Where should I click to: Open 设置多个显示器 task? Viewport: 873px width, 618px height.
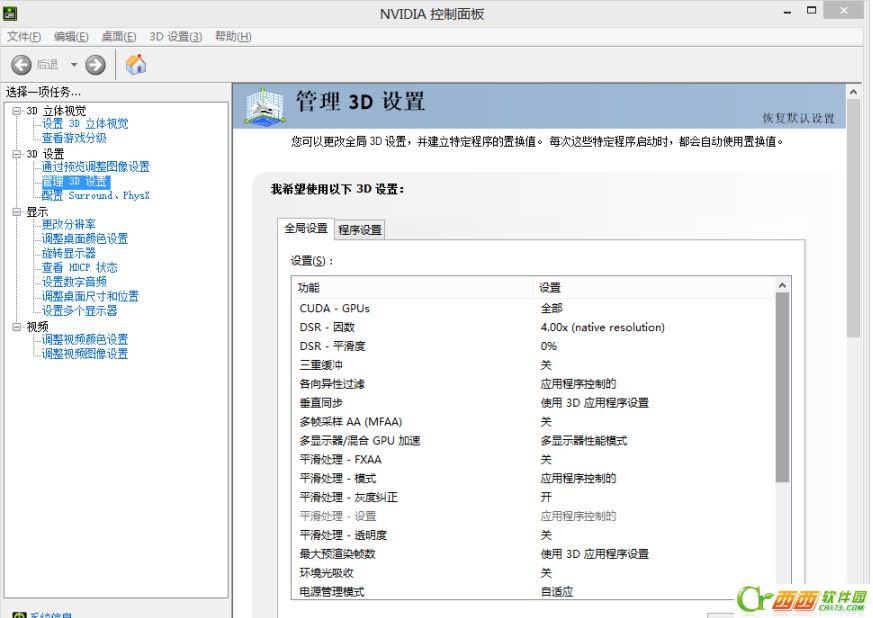80,311
